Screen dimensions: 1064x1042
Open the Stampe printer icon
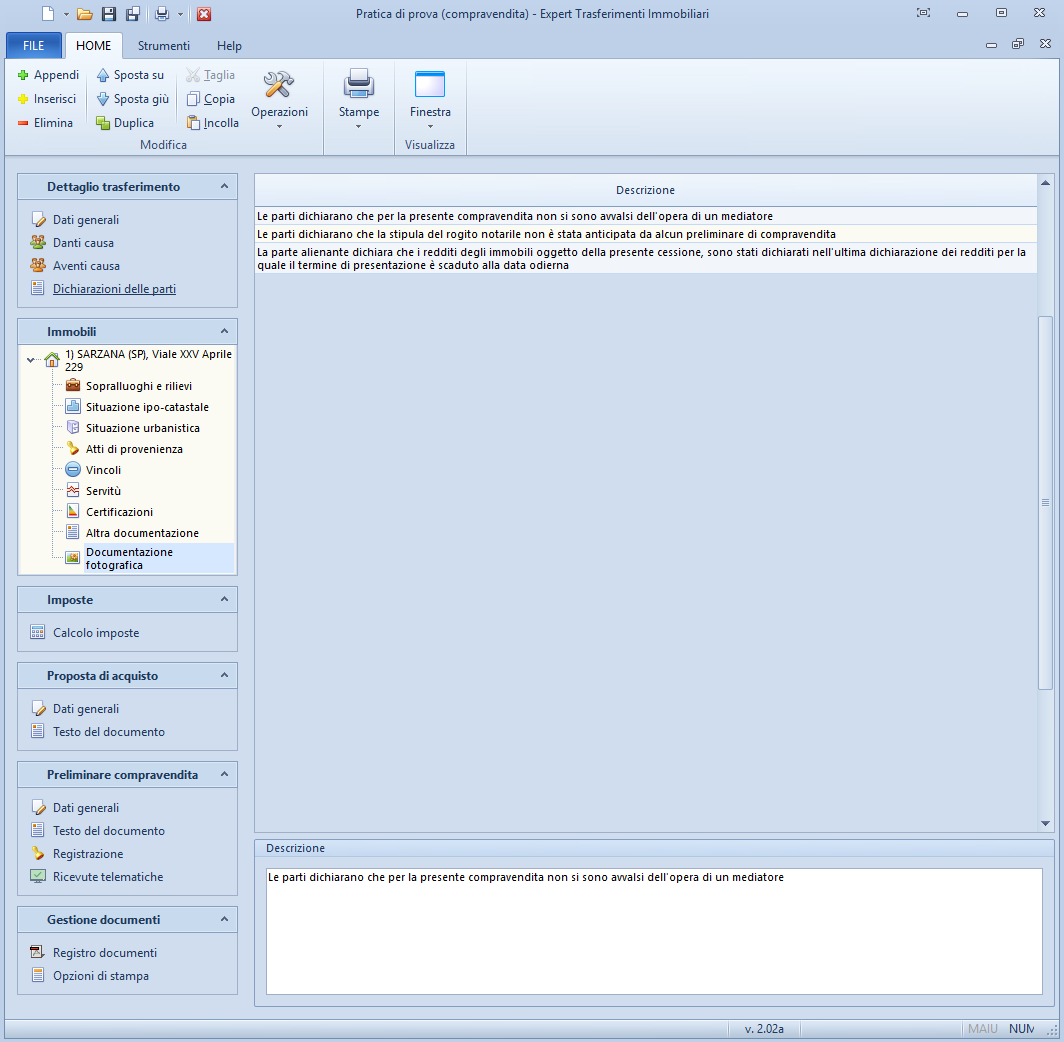358,84
